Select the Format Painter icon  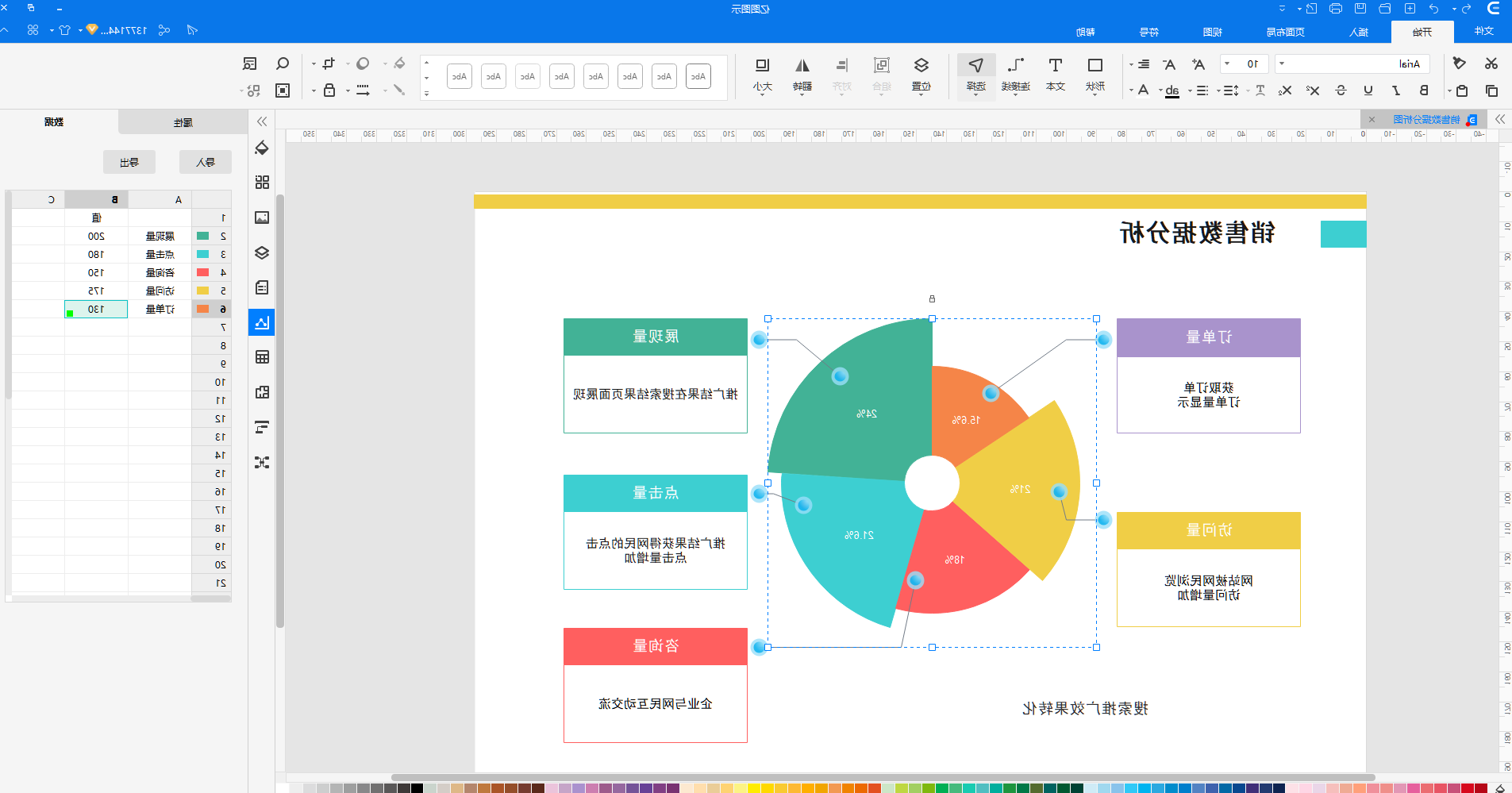[x=1460, y=64]
